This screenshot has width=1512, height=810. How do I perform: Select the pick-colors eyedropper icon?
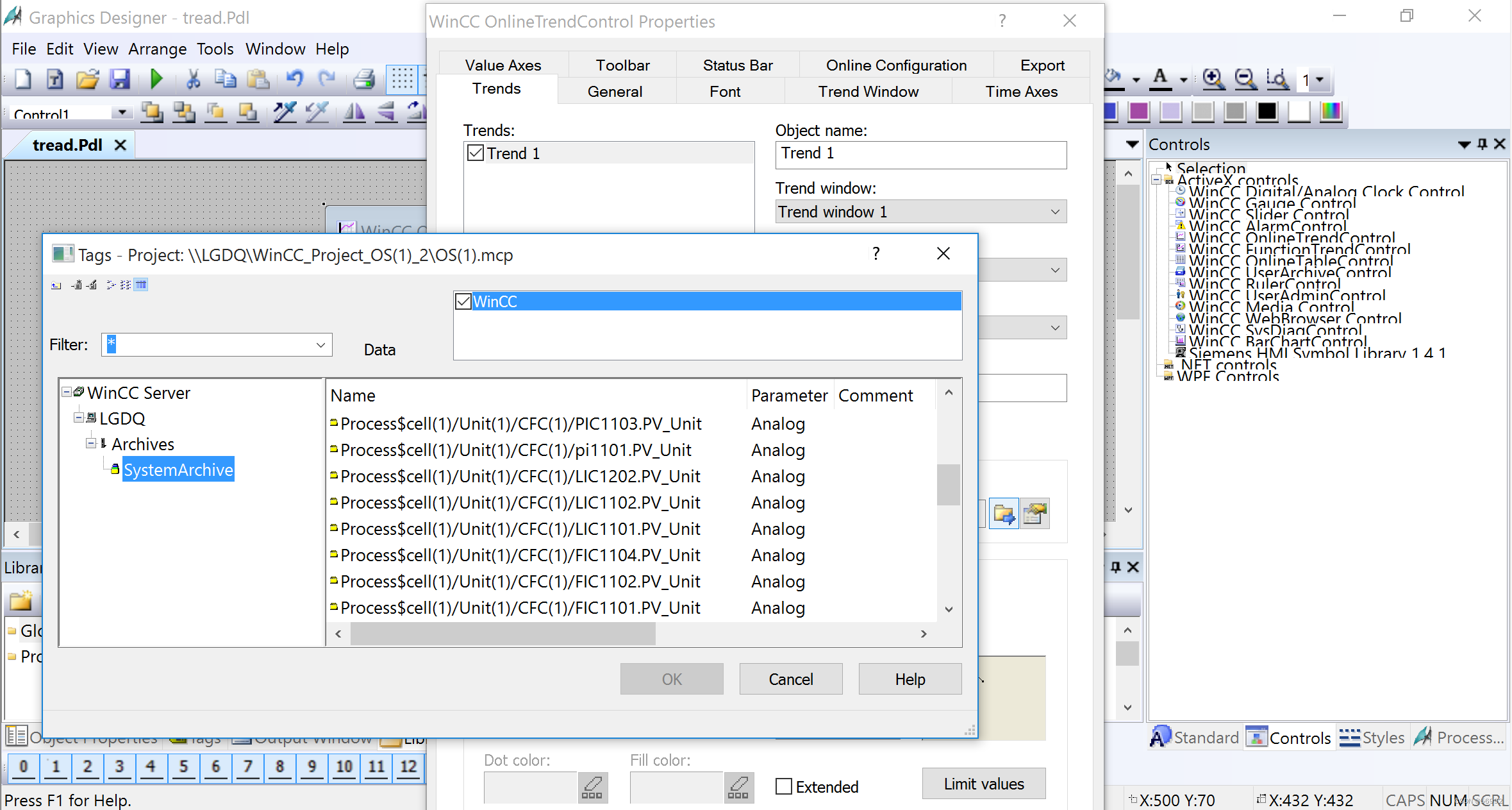[285, 112]
